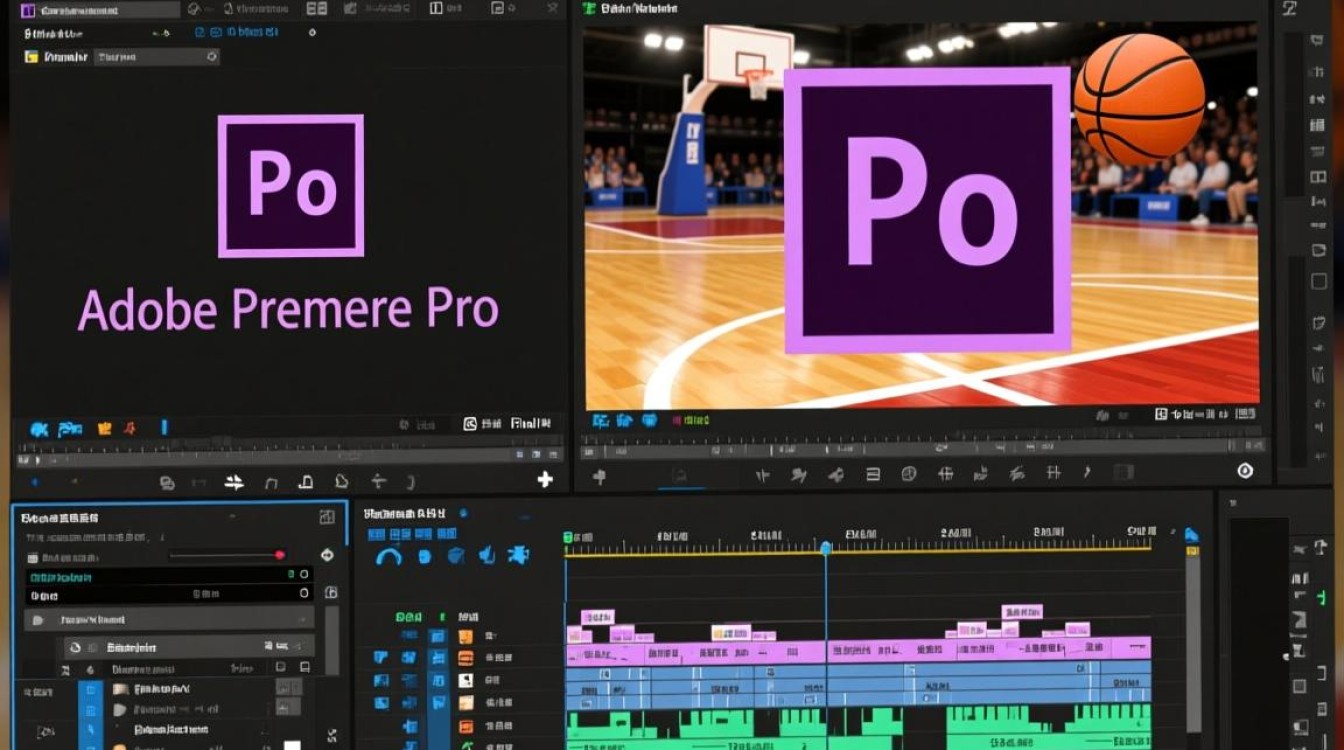Click the circle at the end of the green-text row
Viewport: 1344px width, 750px height.
click(x=304, y=575)
